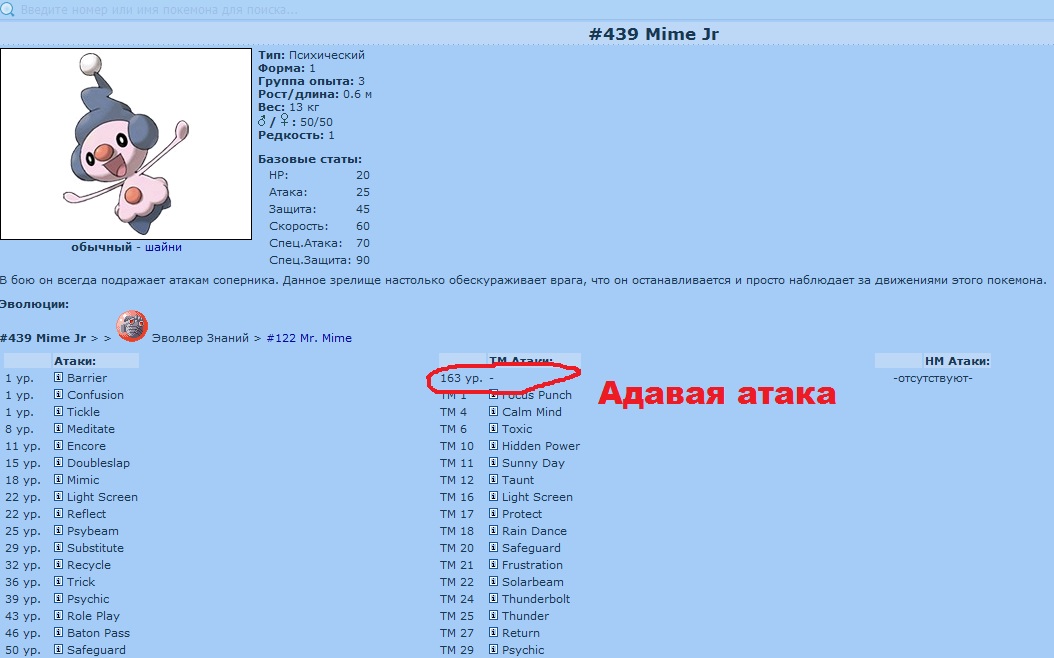Image resolution: width=1054 pixels, height=658 pixels.
Task: Open the shiny form link
Action: pos(163,247)
